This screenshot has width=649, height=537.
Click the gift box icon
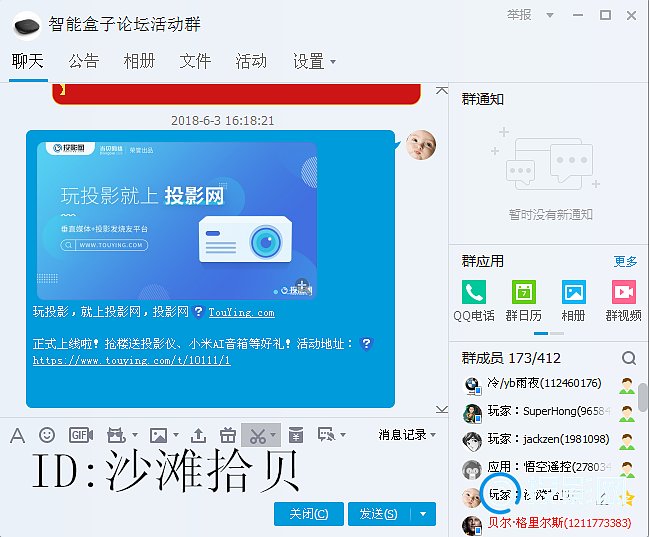(227, 435)
